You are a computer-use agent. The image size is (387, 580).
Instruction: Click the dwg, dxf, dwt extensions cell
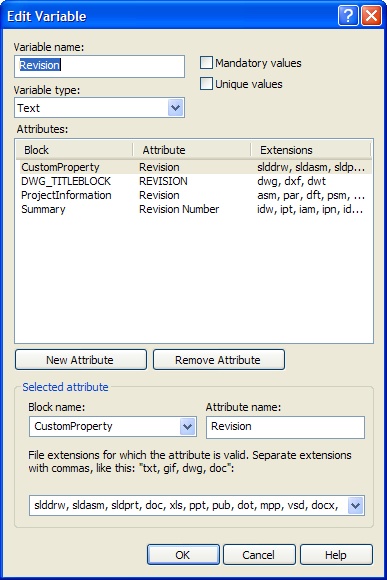pyautogui.click(x=292, y=181)
